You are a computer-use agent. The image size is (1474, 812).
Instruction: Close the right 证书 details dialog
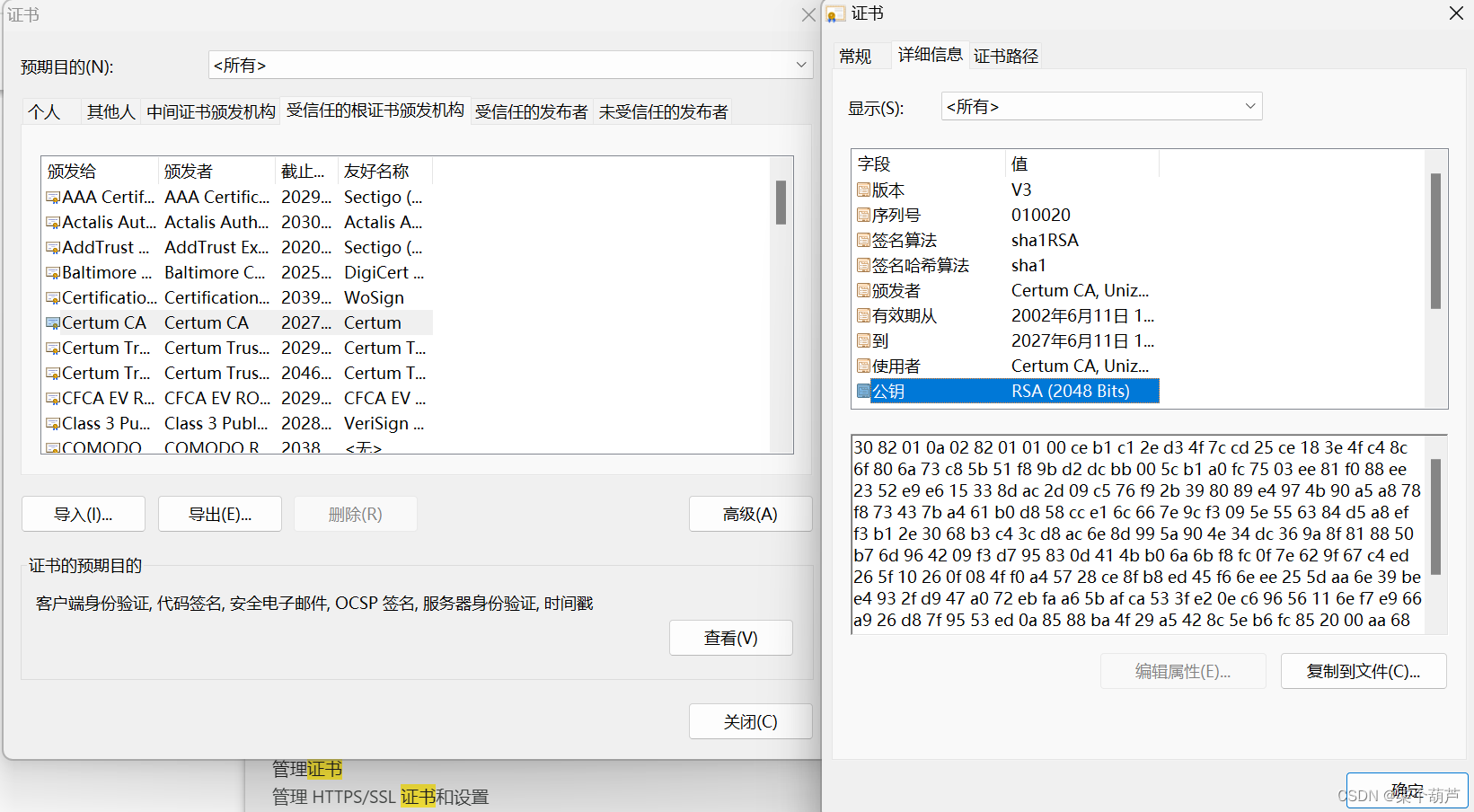pyautogui.click(x=1456, y=13)
